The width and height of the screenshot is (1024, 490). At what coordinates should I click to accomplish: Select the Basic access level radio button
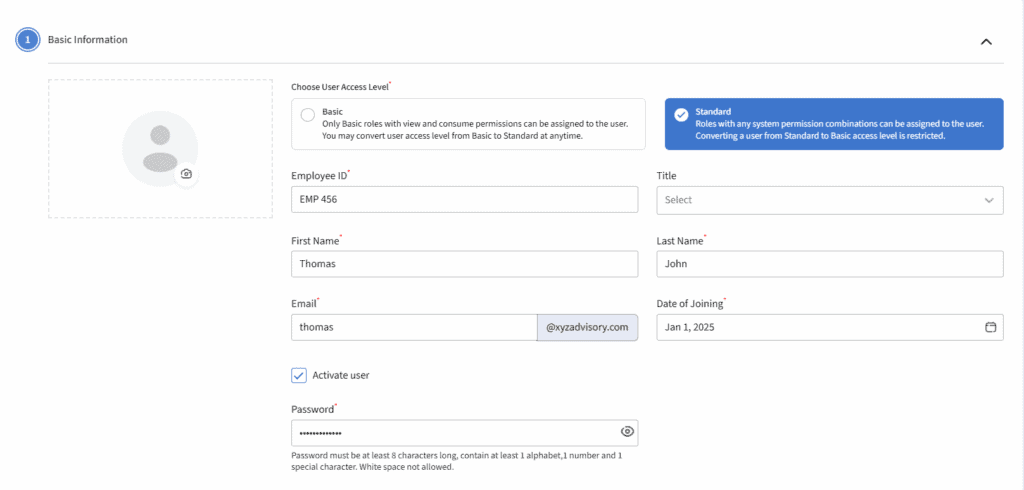pyautogui.click(x=307, y=114)
